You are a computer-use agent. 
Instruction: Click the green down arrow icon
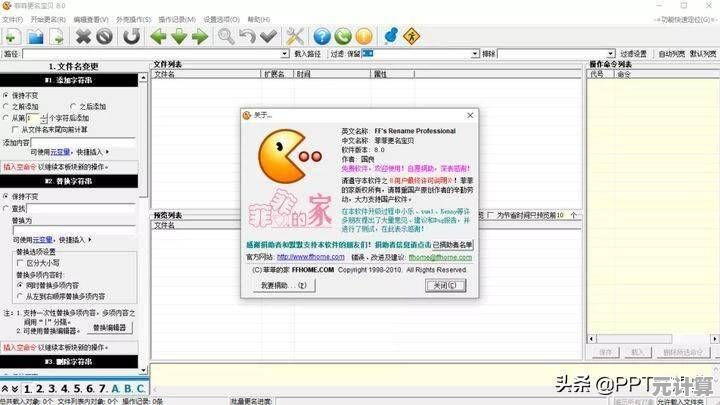179,36
